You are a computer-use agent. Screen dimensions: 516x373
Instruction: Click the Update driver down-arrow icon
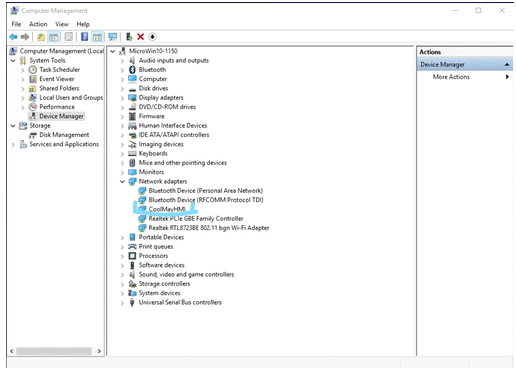pyautogui.click(x=152, y=37)
